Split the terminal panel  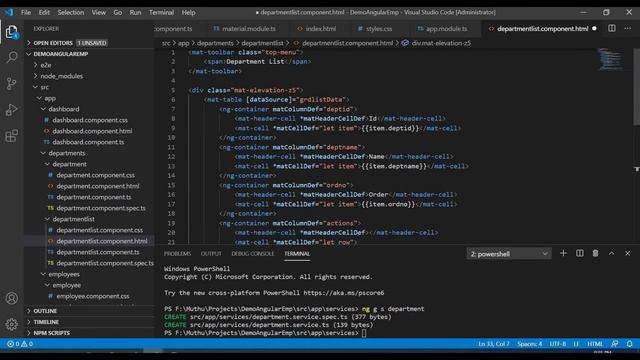click(580, 253)
